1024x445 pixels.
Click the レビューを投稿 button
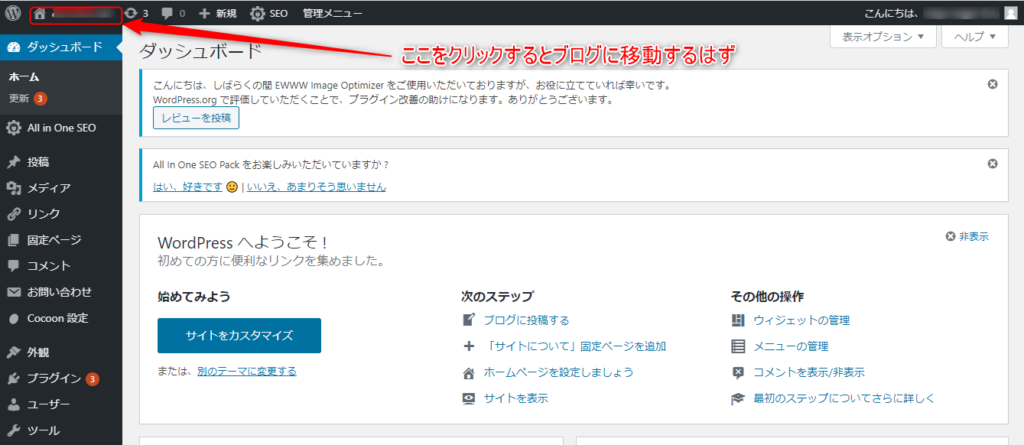click(x=196, y=118)
